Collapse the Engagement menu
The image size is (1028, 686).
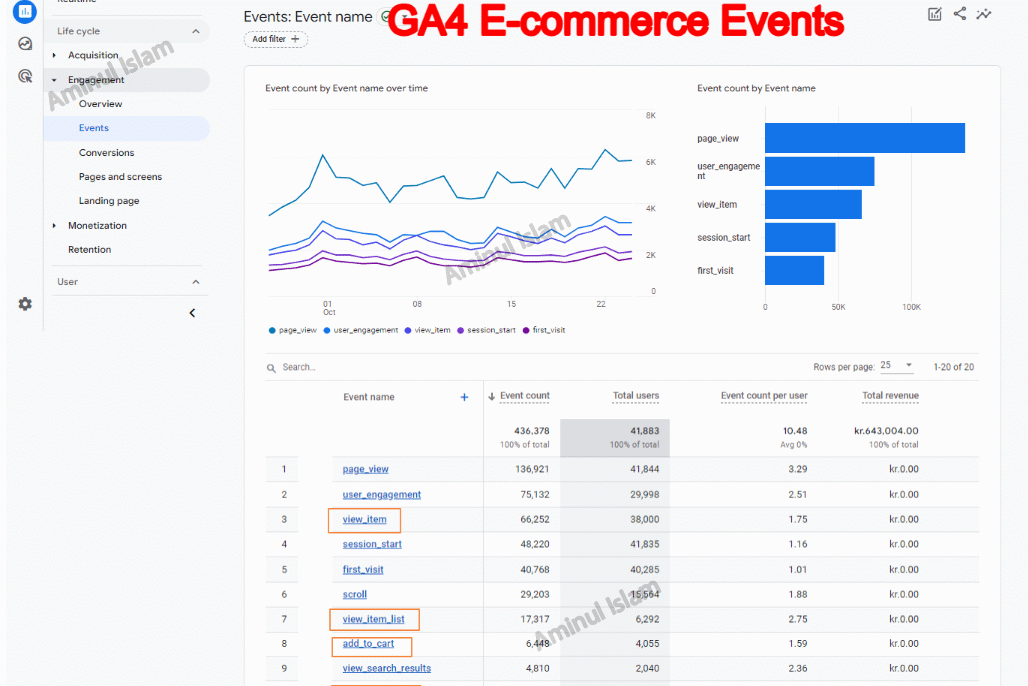(x=54, y=80)
